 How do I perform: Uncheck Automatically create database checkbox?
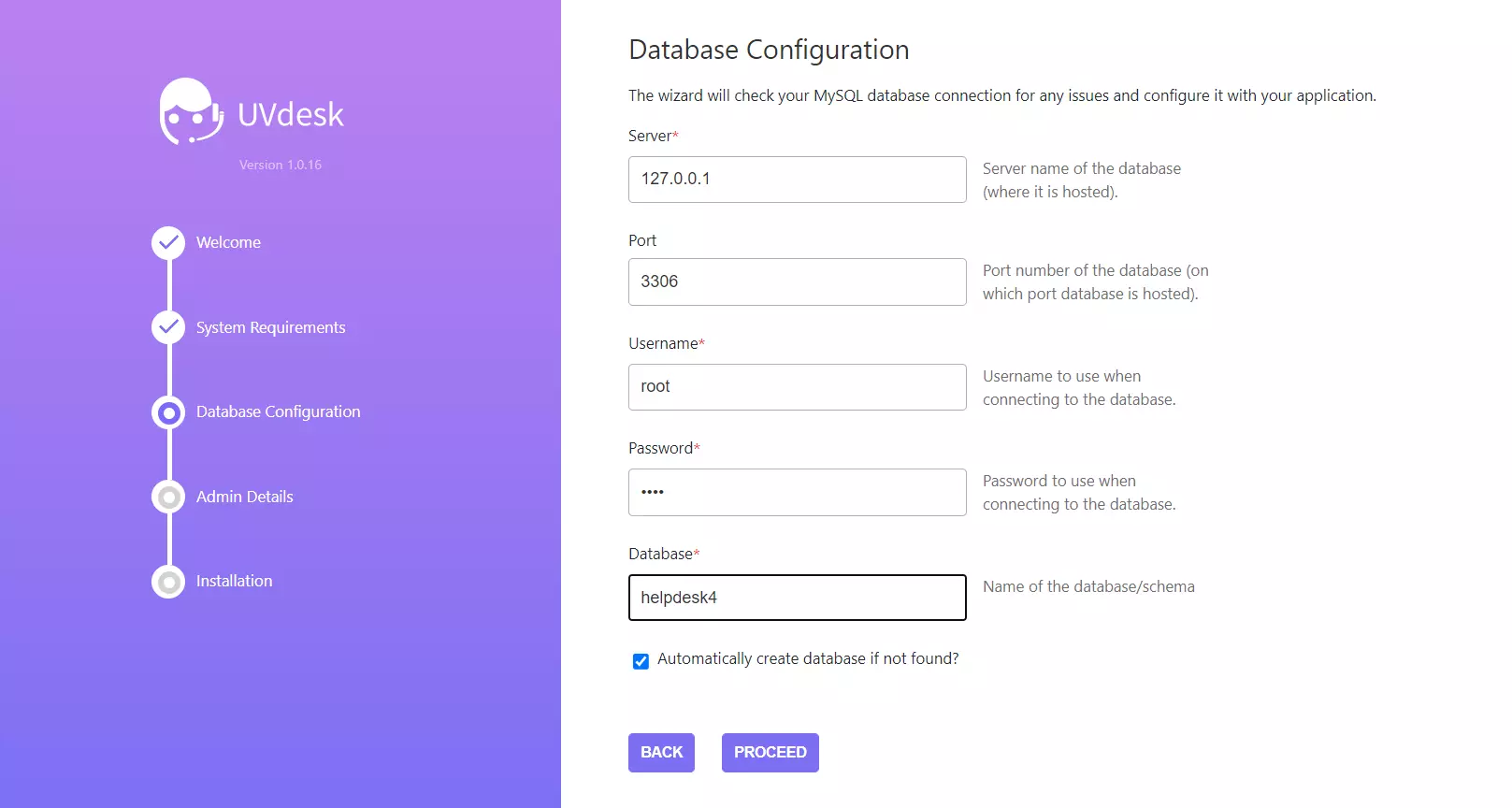[x=641, y=661]
